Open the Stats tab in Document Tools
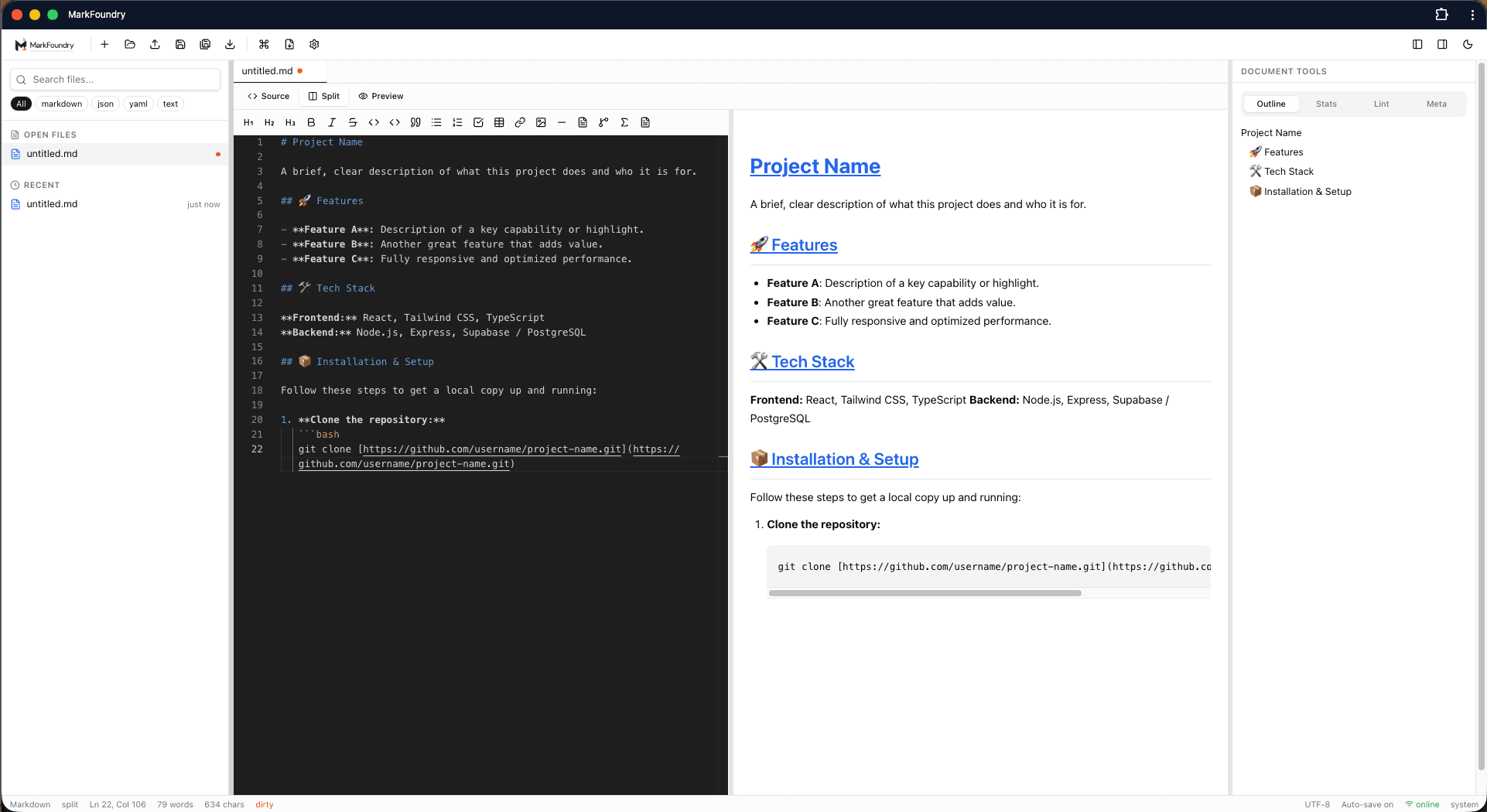Viewport: 1487px width, 812px height. [x=1326, y=104]
